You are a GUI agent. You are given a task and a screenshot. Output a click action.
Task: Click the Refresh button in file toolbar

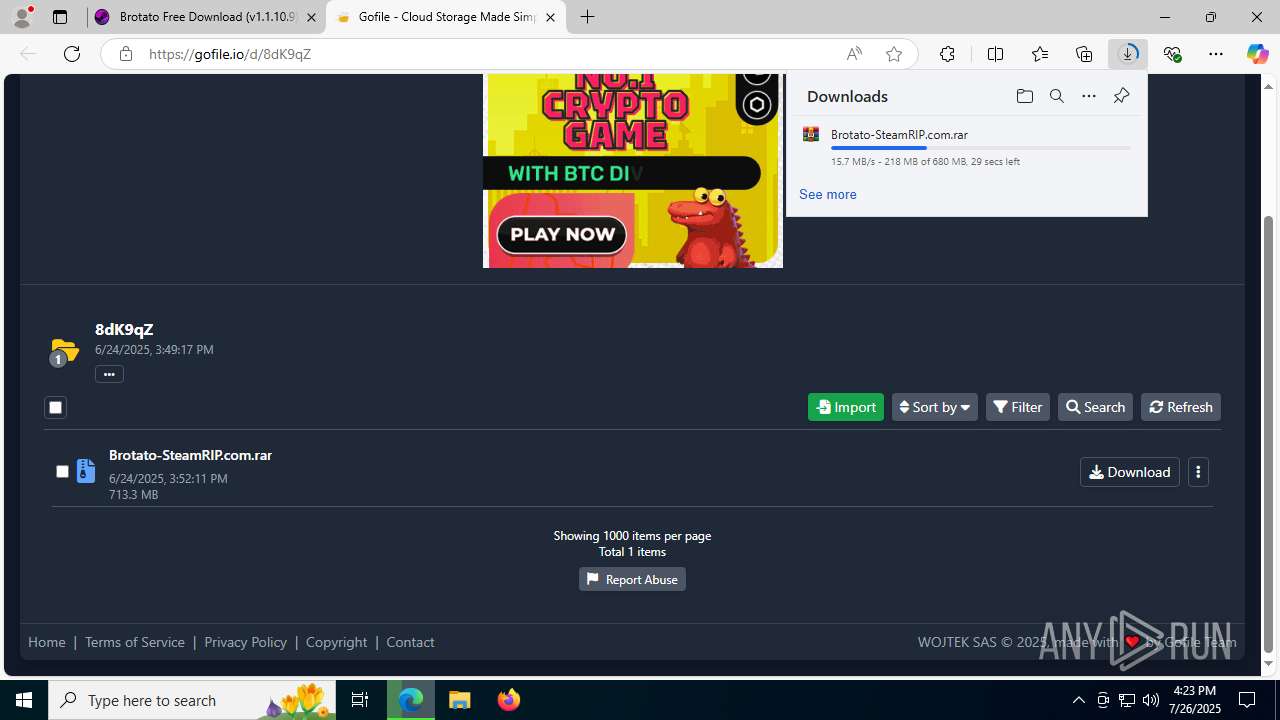pos(1181,407)
